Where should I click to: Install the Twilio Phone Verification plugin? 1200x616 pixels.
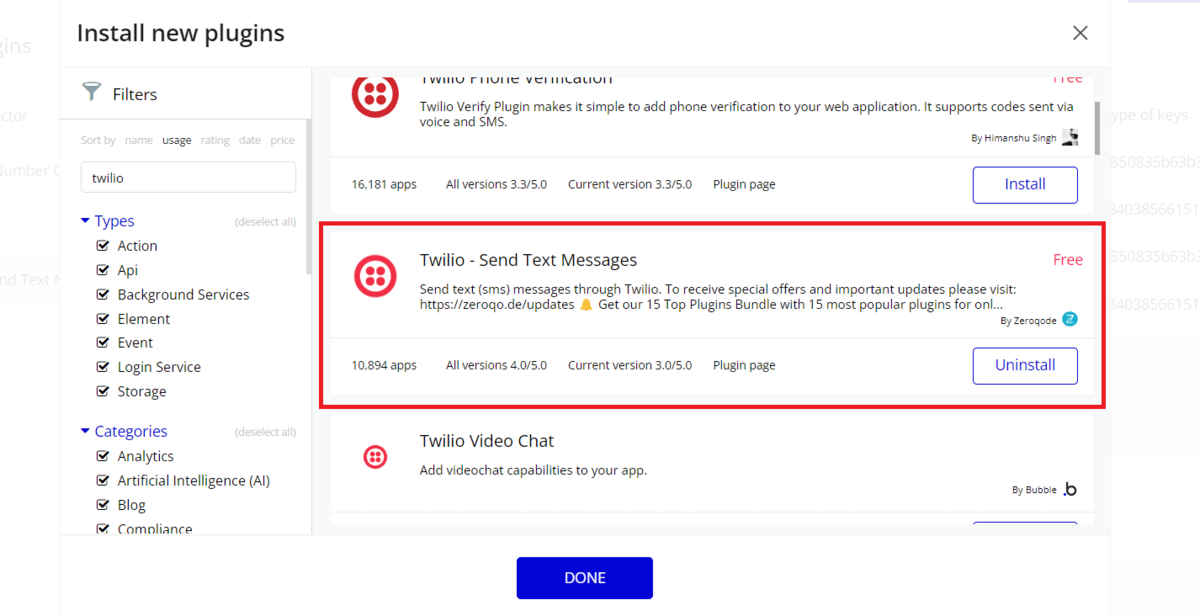[1025, 185]
